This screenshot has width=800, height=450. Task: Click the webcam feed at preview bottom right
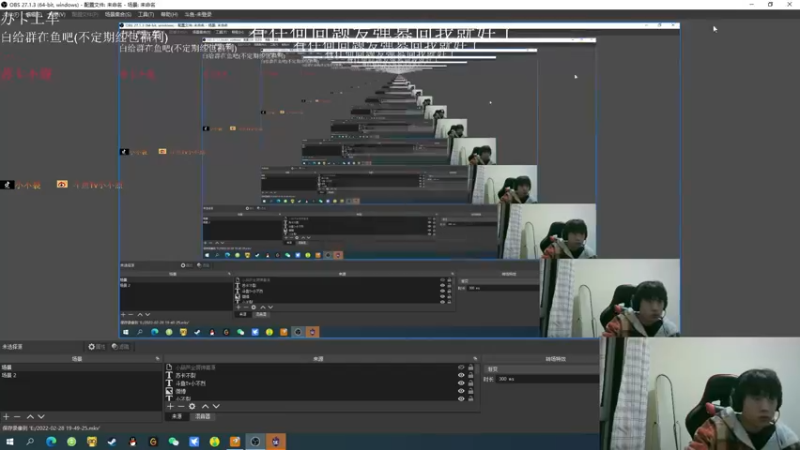[700, 393]
